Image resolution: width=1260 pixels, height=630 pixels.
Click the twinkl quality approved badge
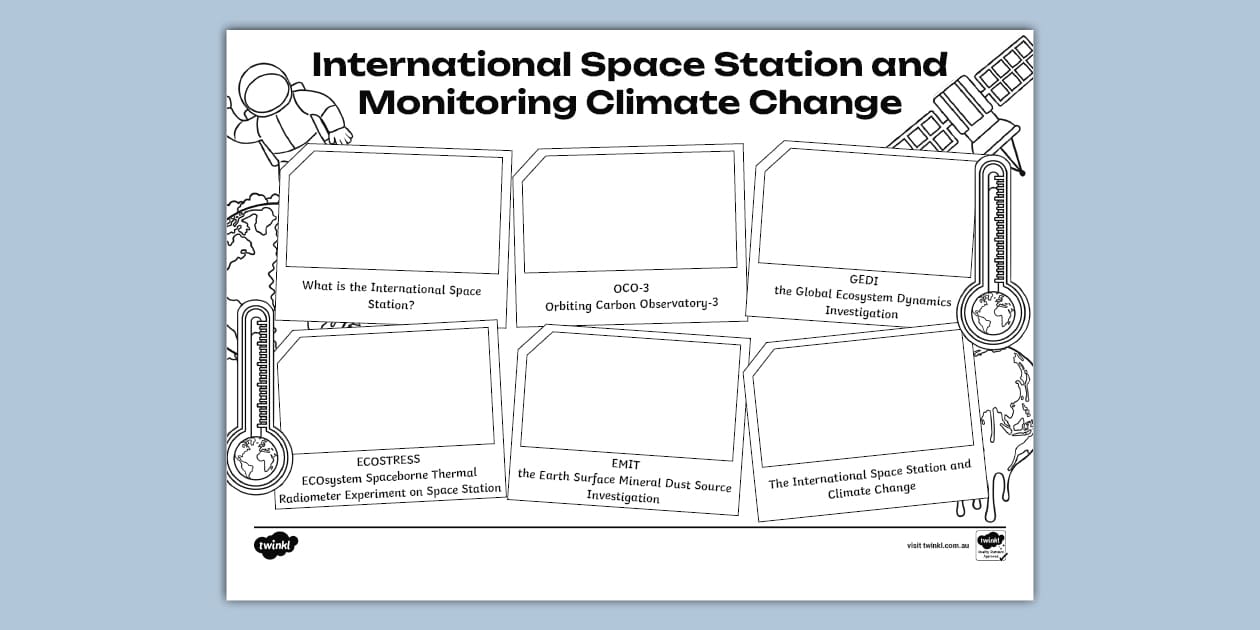(x=990, y=546)
